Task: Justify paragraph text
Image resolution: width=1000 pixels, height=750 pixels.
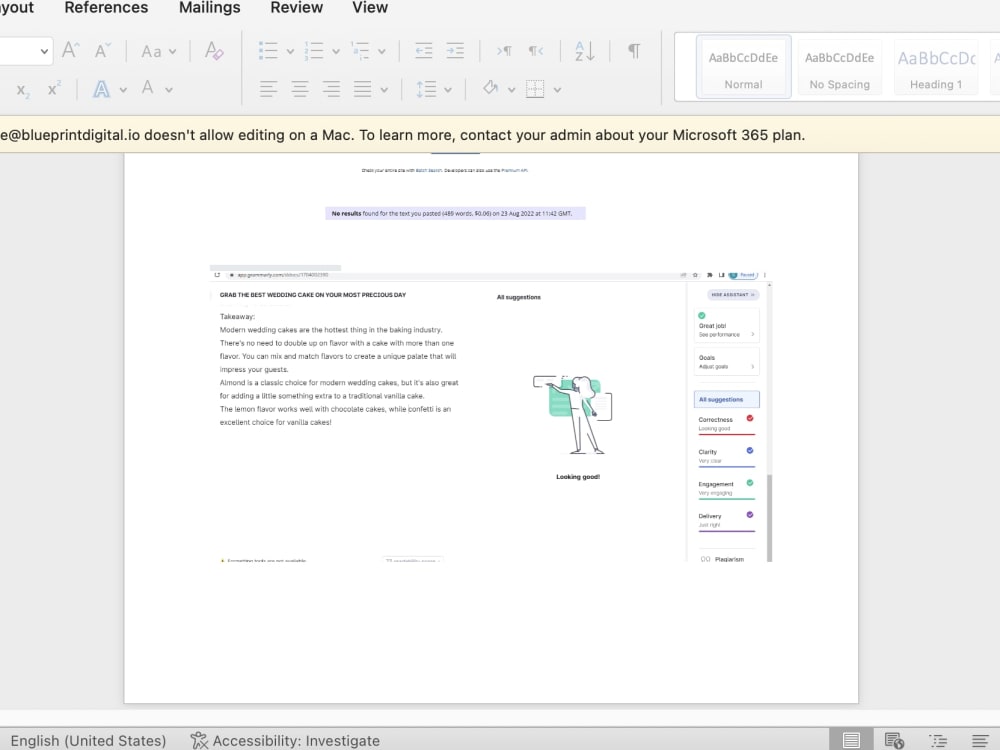Action: pyautogui.click(x=362, y=89)
